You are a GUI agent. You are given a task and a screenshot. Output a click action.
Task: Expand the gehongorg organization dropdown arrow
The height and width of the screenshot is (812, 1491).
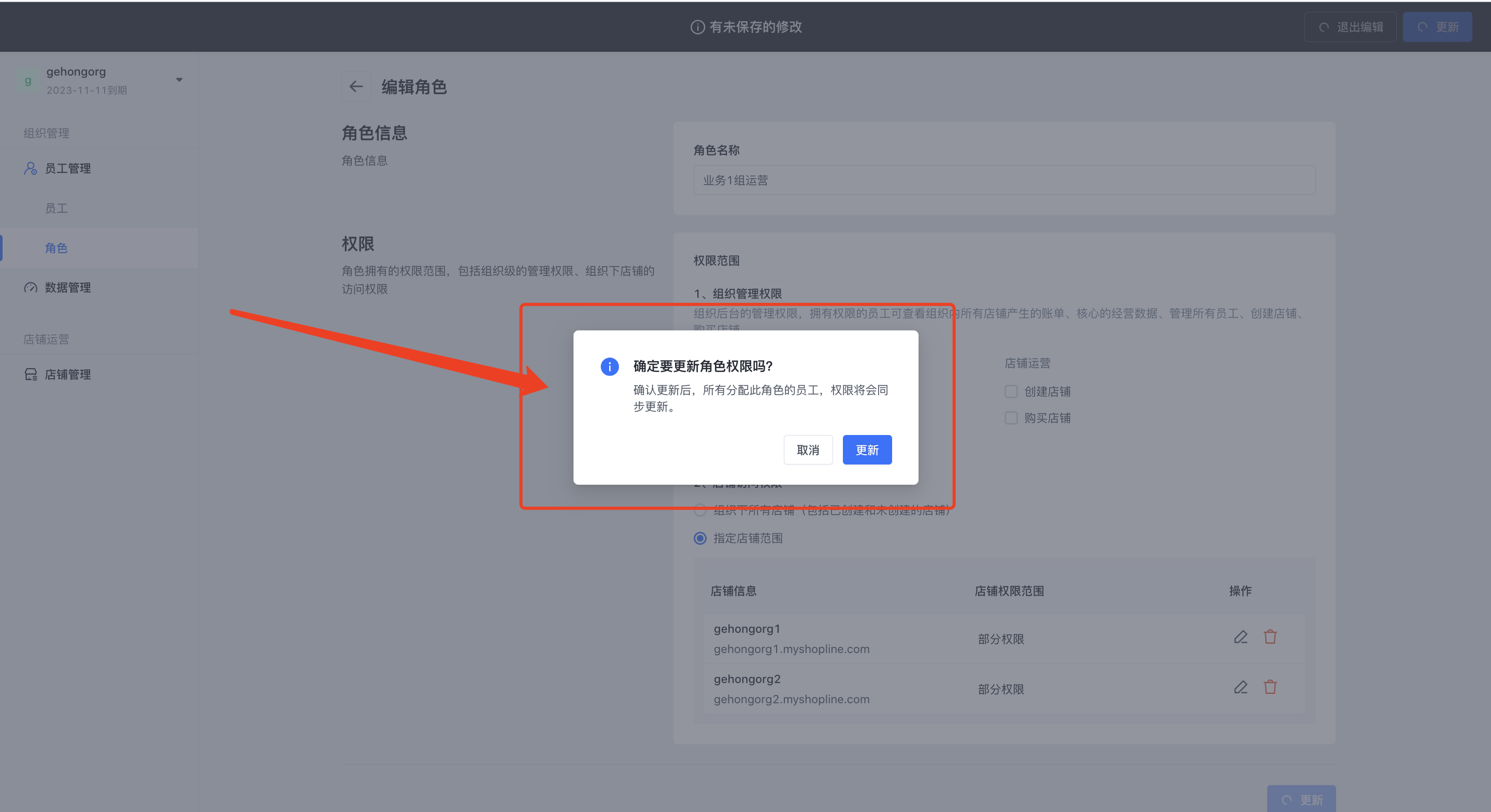coord(179,80)
